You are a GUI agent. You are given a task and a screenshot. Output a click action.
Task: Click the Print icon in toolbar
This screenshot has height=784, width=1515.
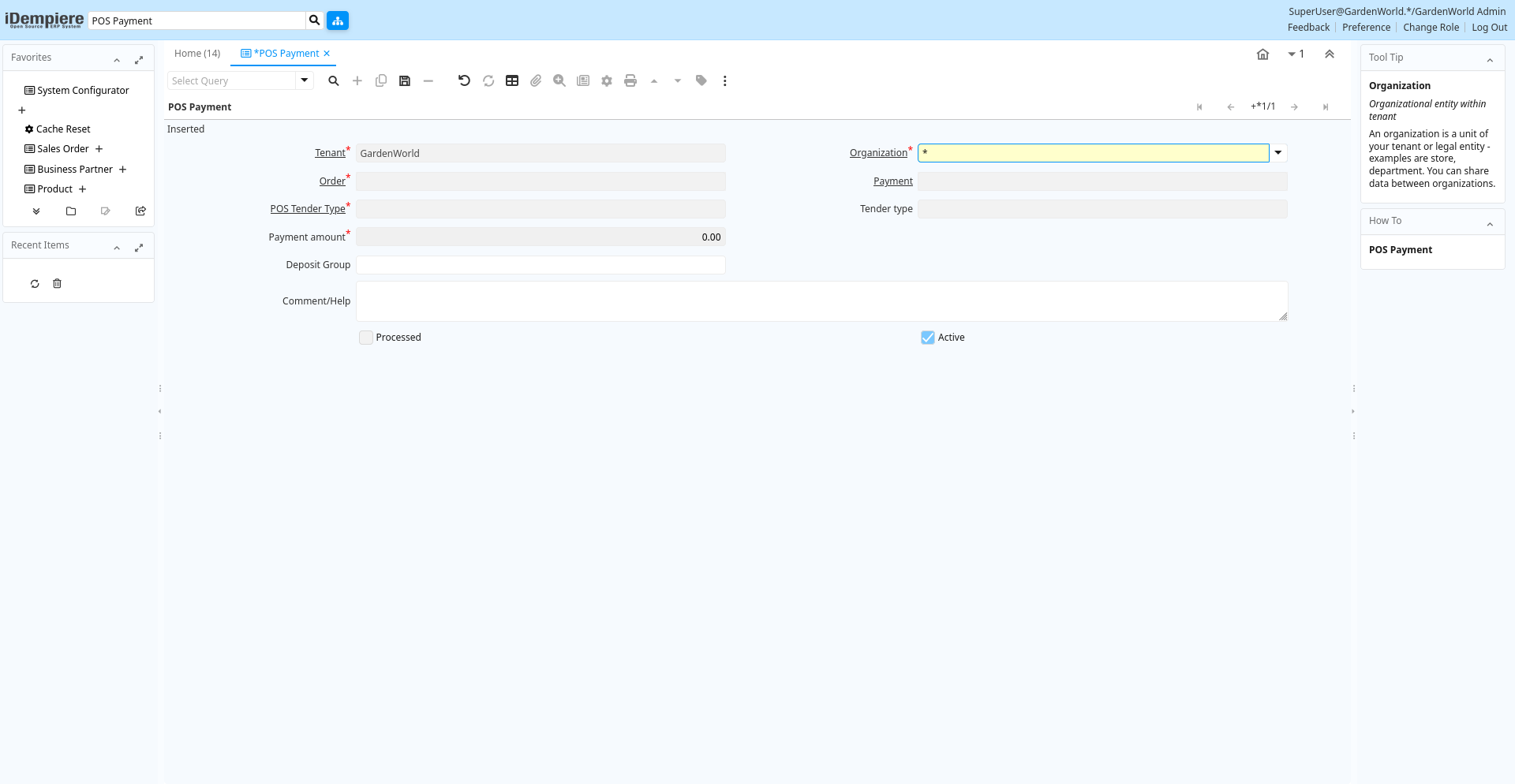coord(630,81)
